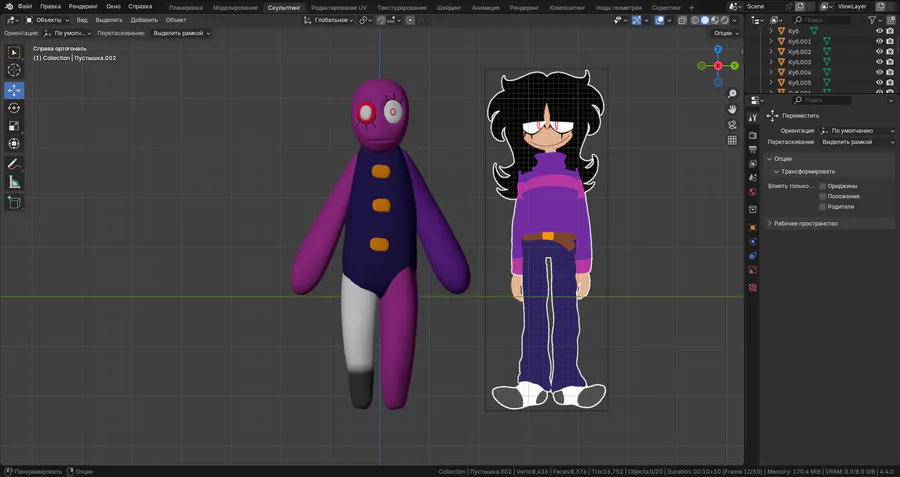Image resolution: width=900 pixels, height=477 pixels.
Task: Select the Move tool in left toolbar
Action: tap(14, 90)
